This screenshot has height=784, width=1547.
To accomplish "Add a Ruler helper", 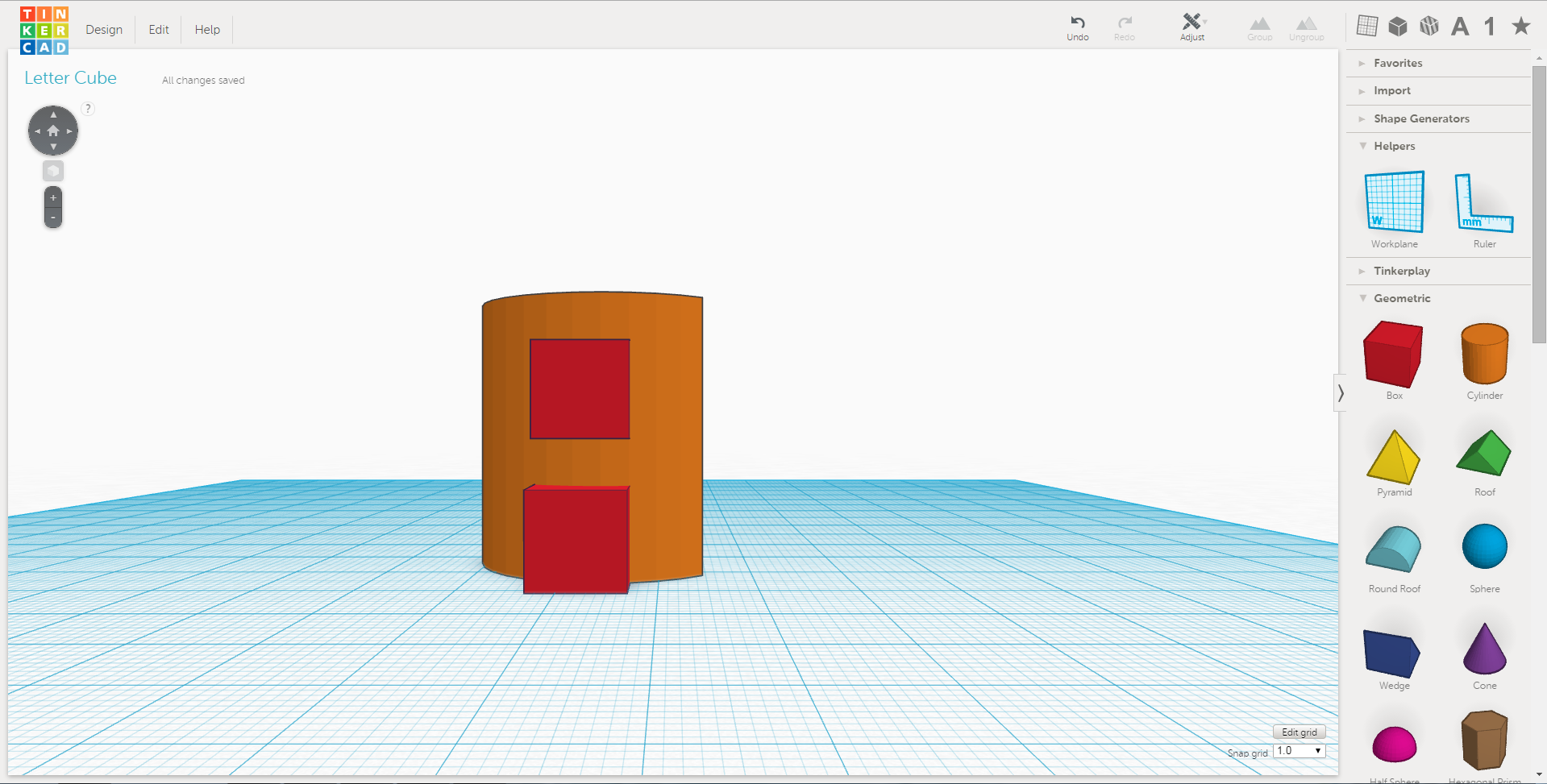I will (x=1483, y=203).
